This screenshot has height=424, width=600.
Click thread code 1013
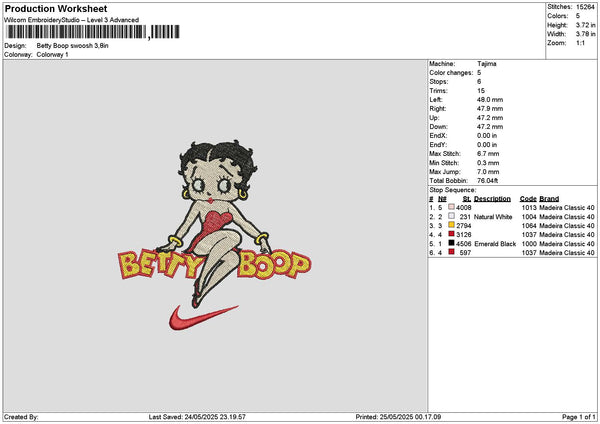pos(529,208)
